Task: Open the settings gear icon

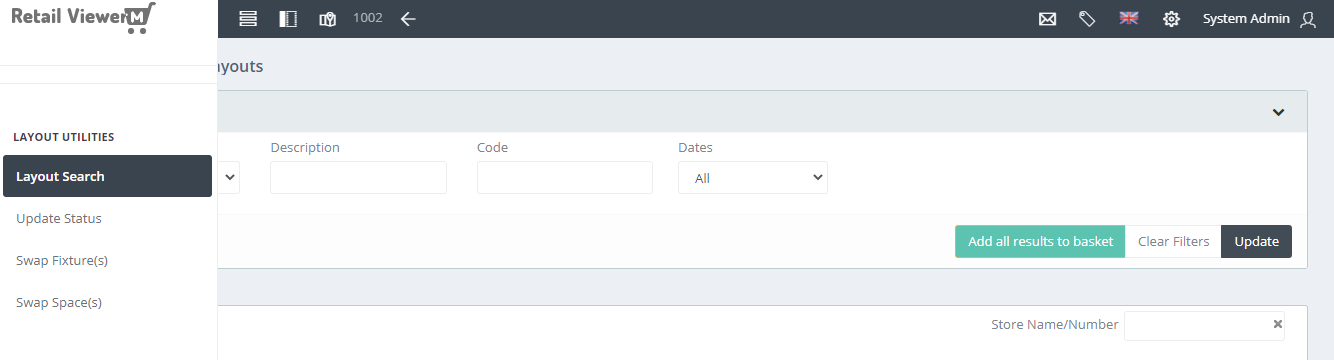Action: tap(1171, 19)
